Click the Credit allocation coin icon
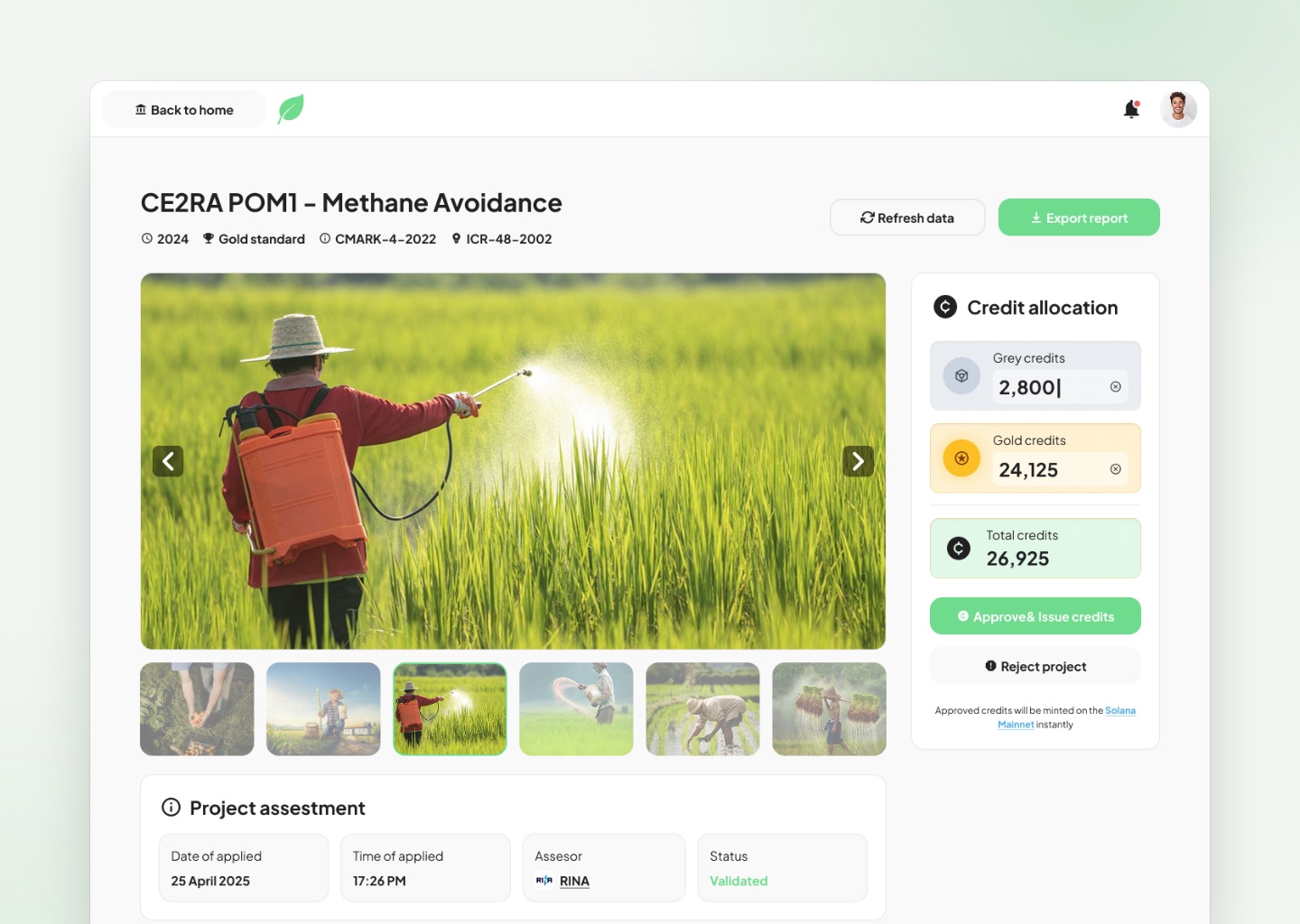Image resolution: width=1300 pixels, height=924 pixels. click(945, 307)
